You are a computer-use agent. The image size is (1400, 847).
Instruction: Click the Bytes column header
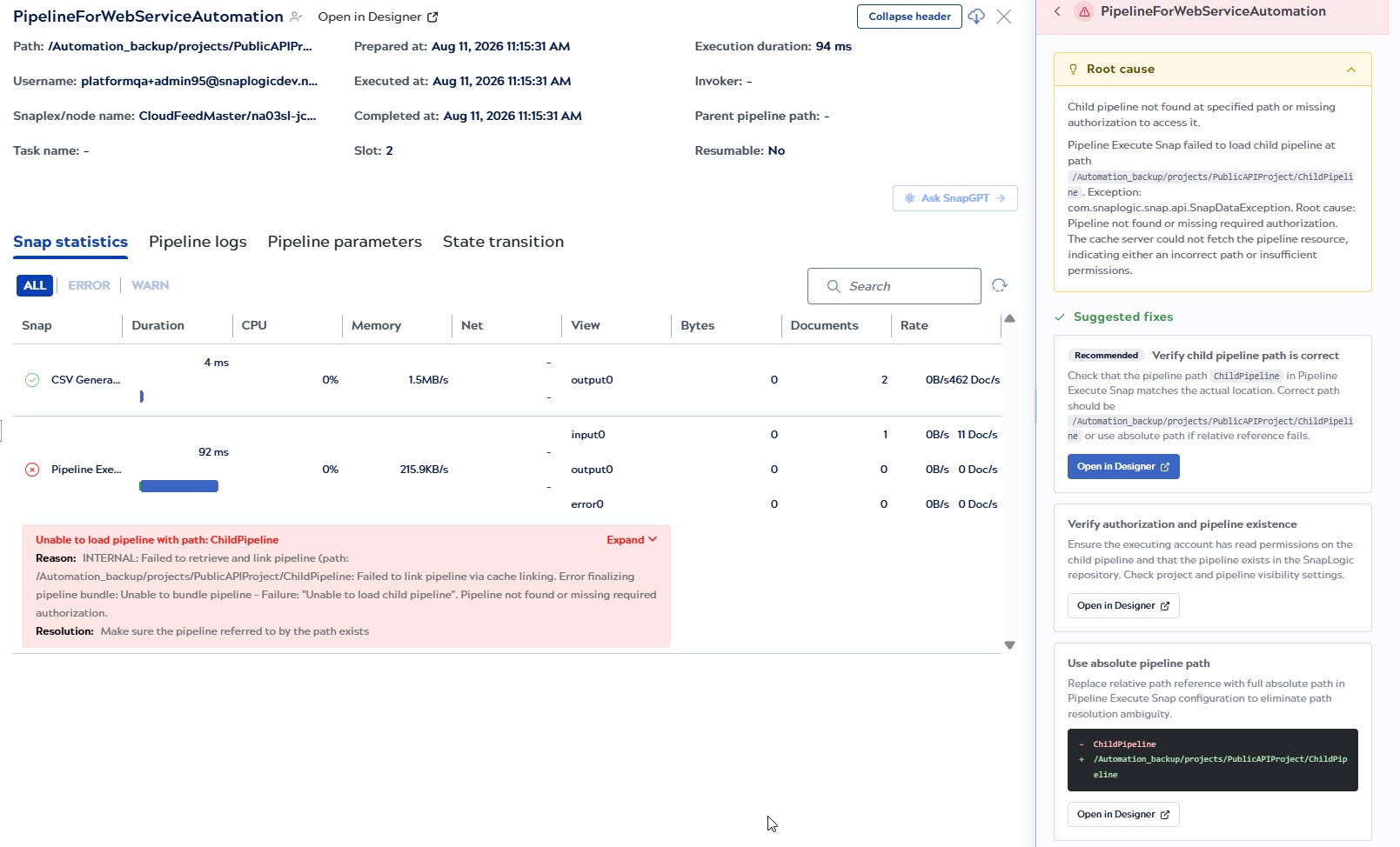point(697,325)
